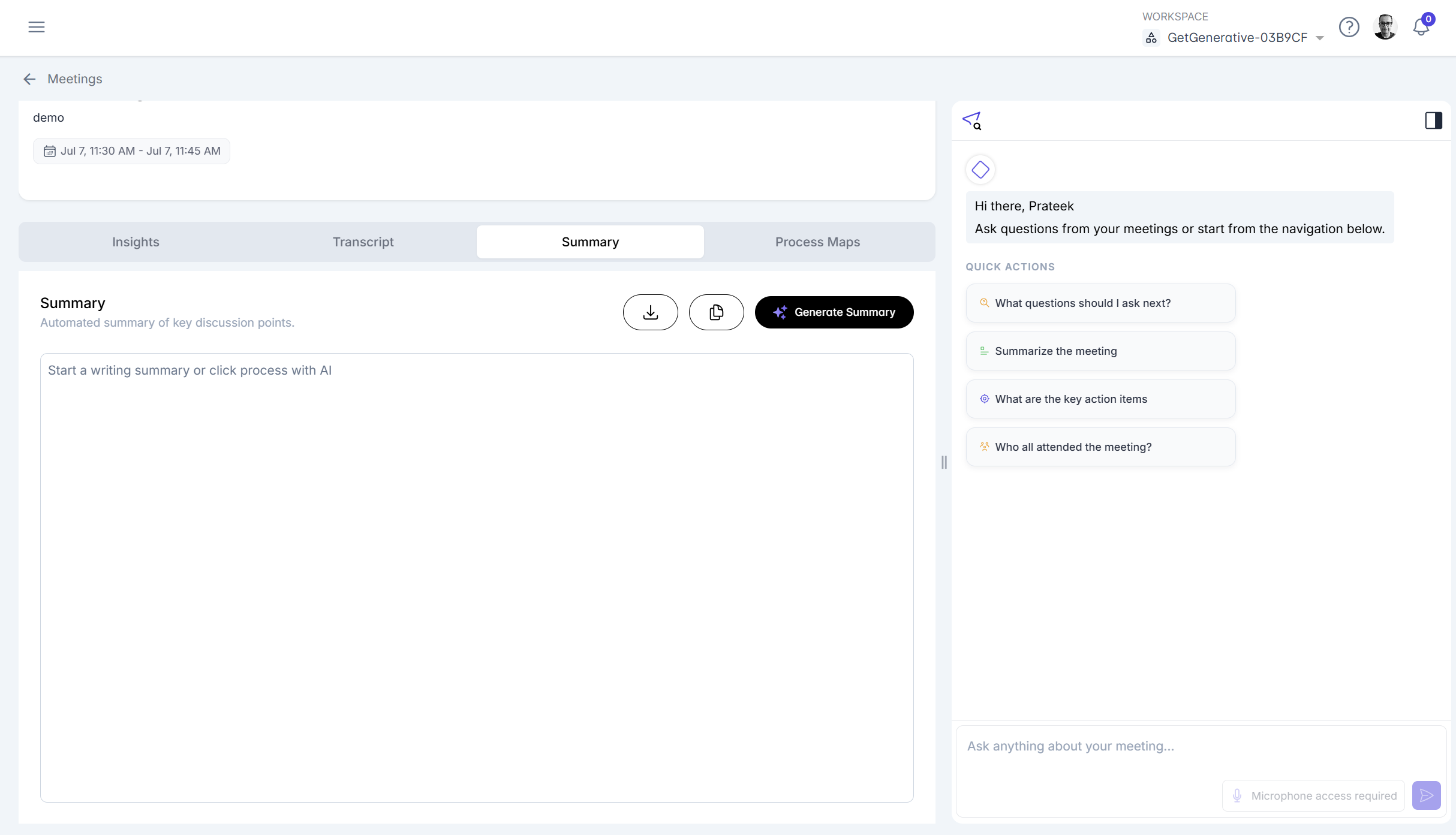Click the chat search icon in assistant header
Image resolution: width=1456 pixels, height=835 pixels.
[x=971, y=120]
